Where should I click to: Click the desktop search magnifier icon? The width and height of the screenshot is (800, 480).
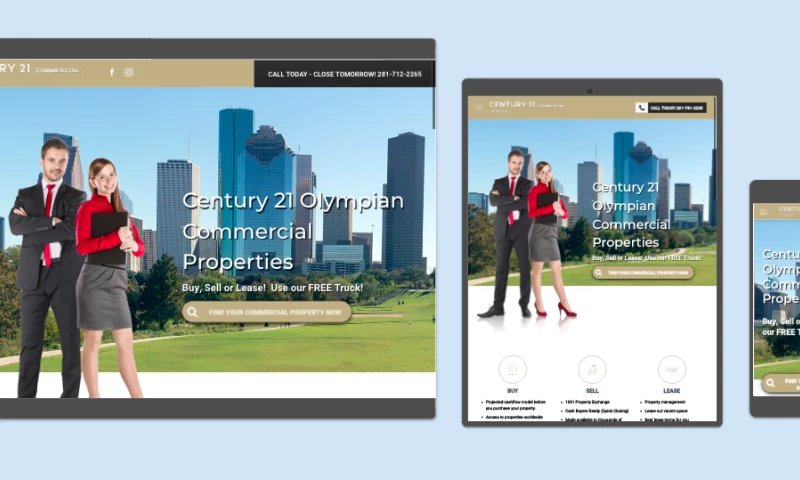(x=192, y=312)
